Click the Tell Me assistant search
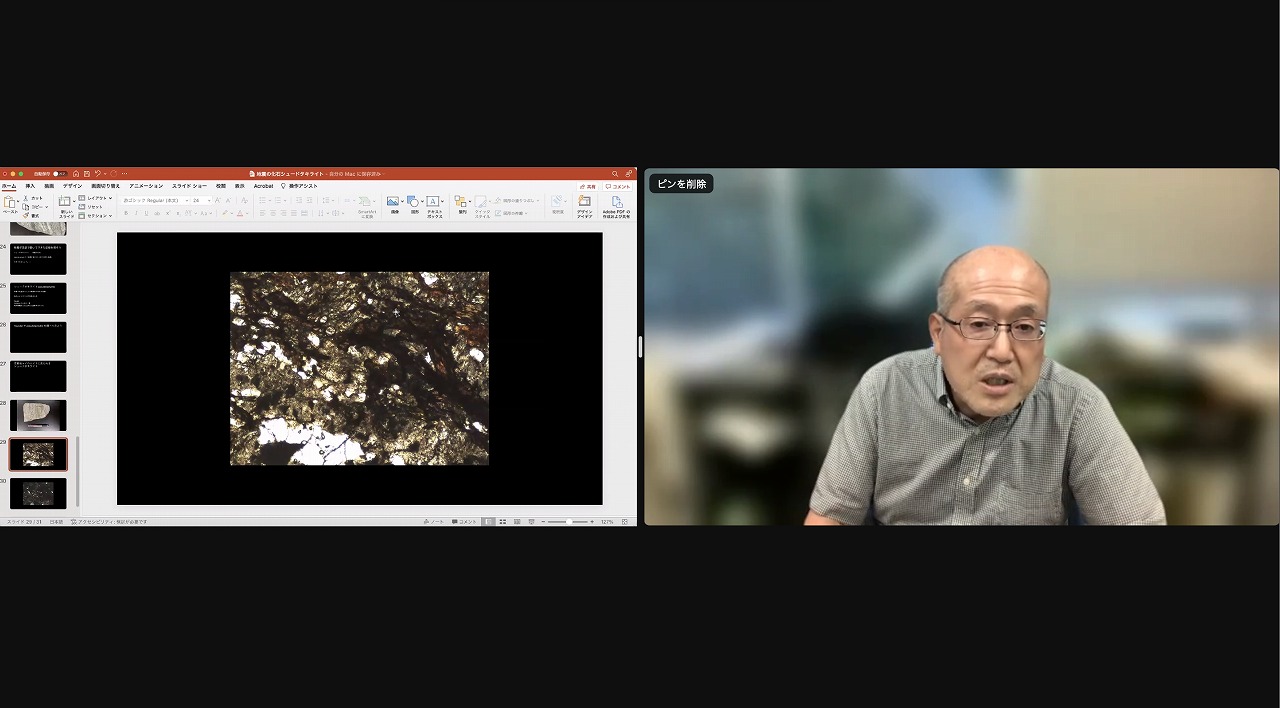This screenshot has width=1280, height=708. [x=300, y=186]
